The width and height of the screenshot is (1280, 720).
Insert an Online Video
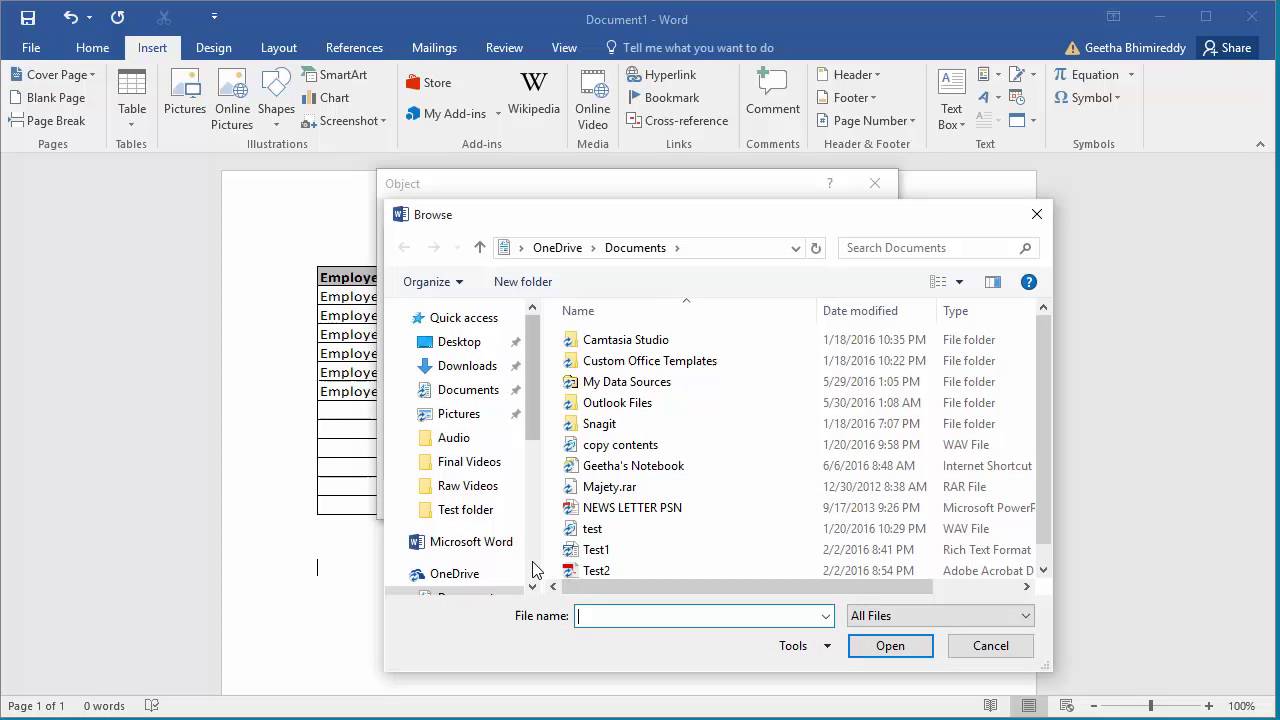click(593, 98)
